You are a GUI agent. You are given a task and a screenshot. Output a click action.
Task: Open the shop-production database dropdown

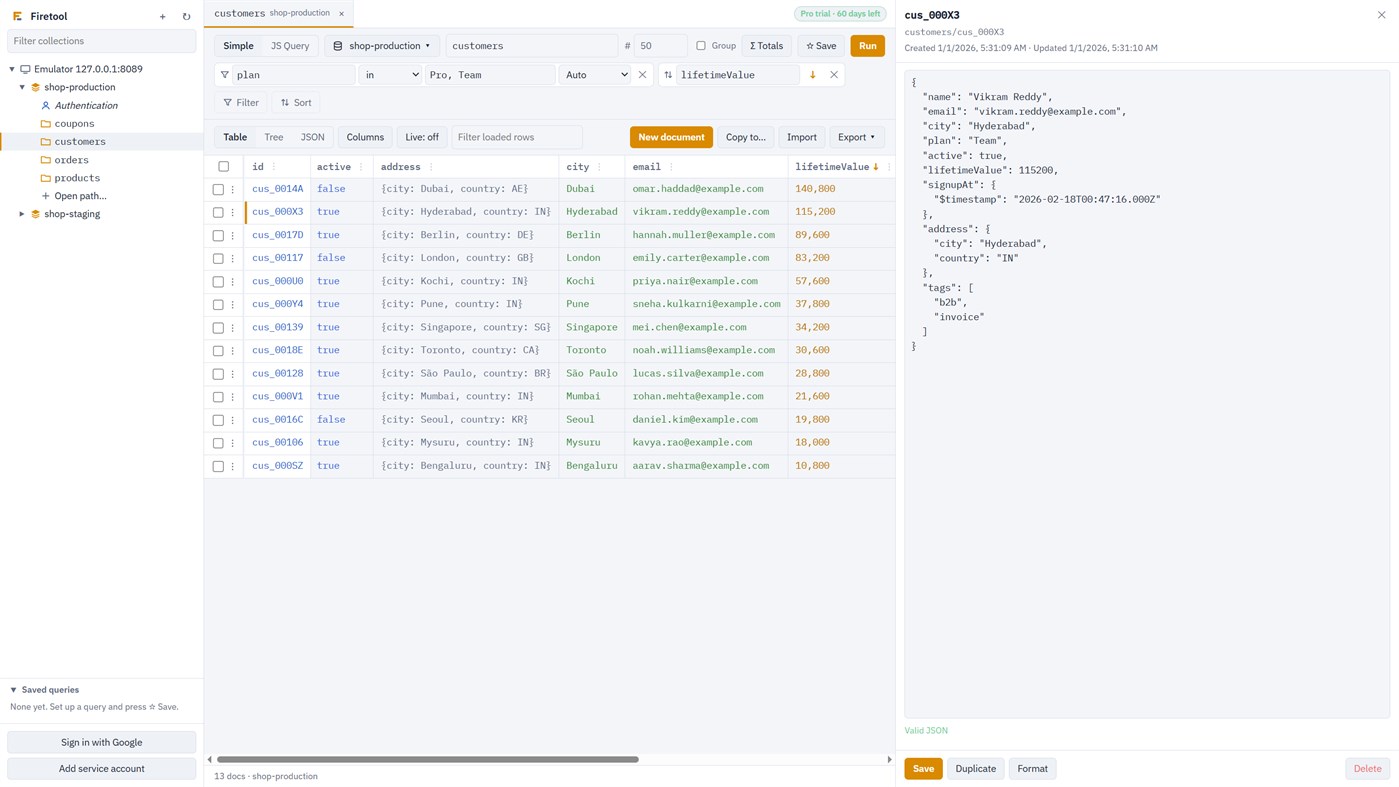[382, 46]
